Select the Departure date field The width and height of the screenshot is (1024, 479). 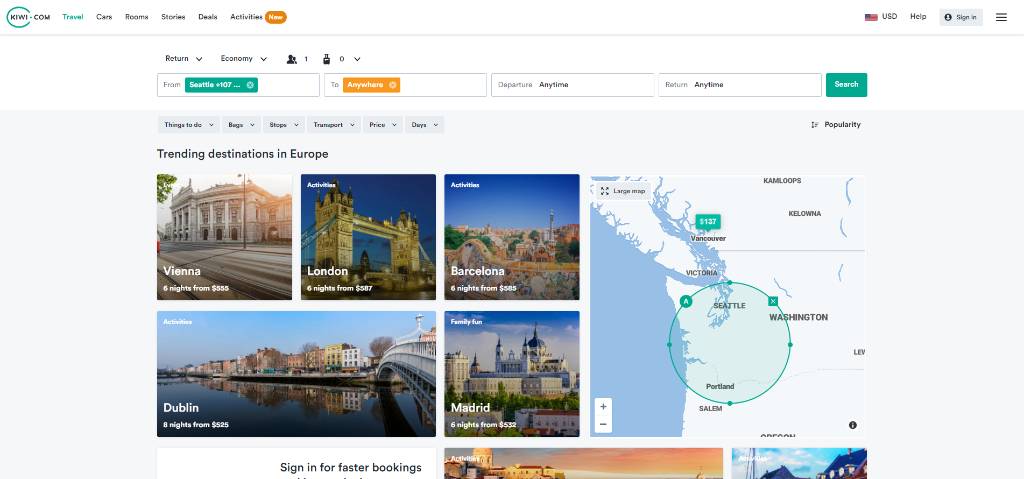(x=573, y=85)
